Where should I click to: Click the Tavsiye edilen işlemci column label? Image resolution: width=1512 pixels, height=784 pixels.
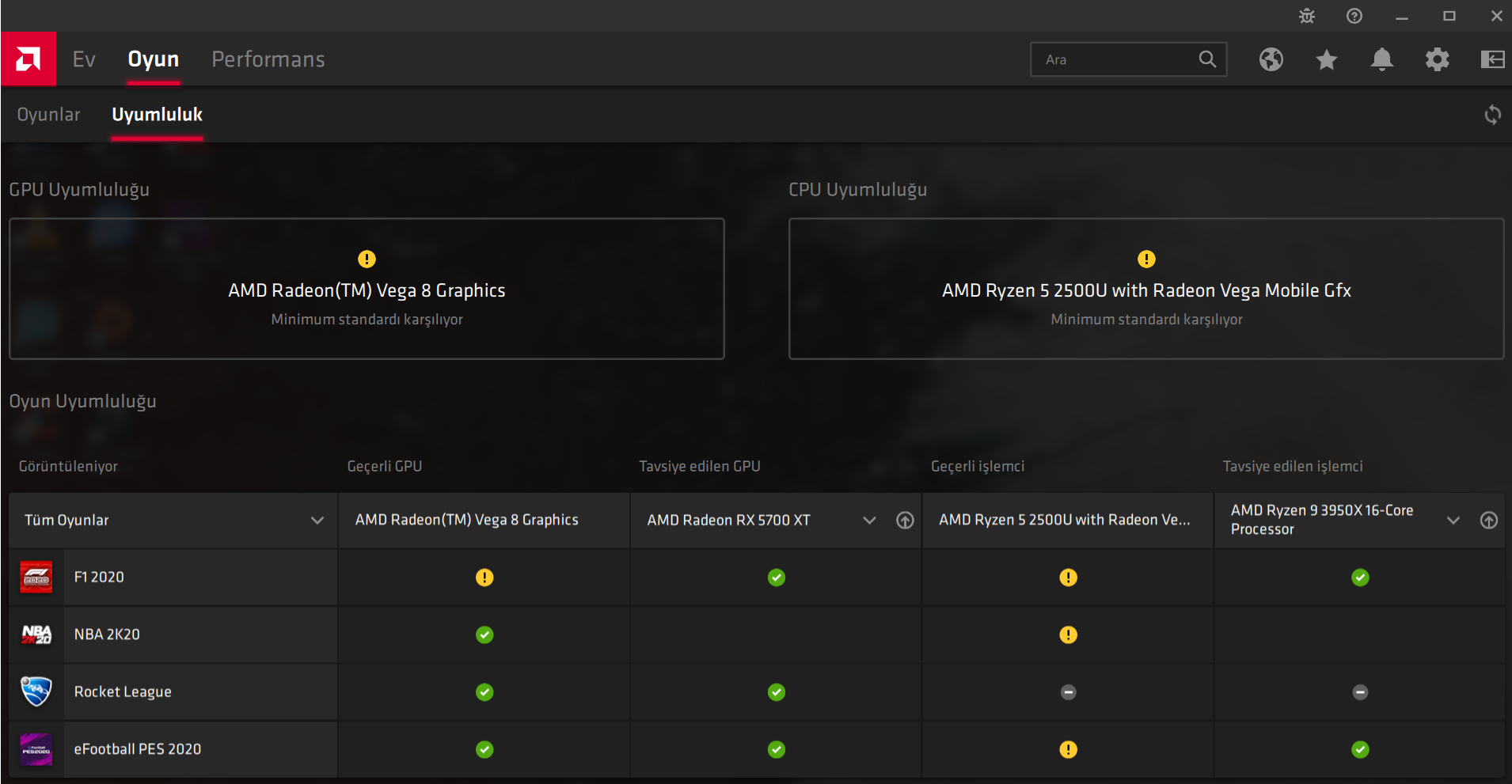pos(1293,467)
